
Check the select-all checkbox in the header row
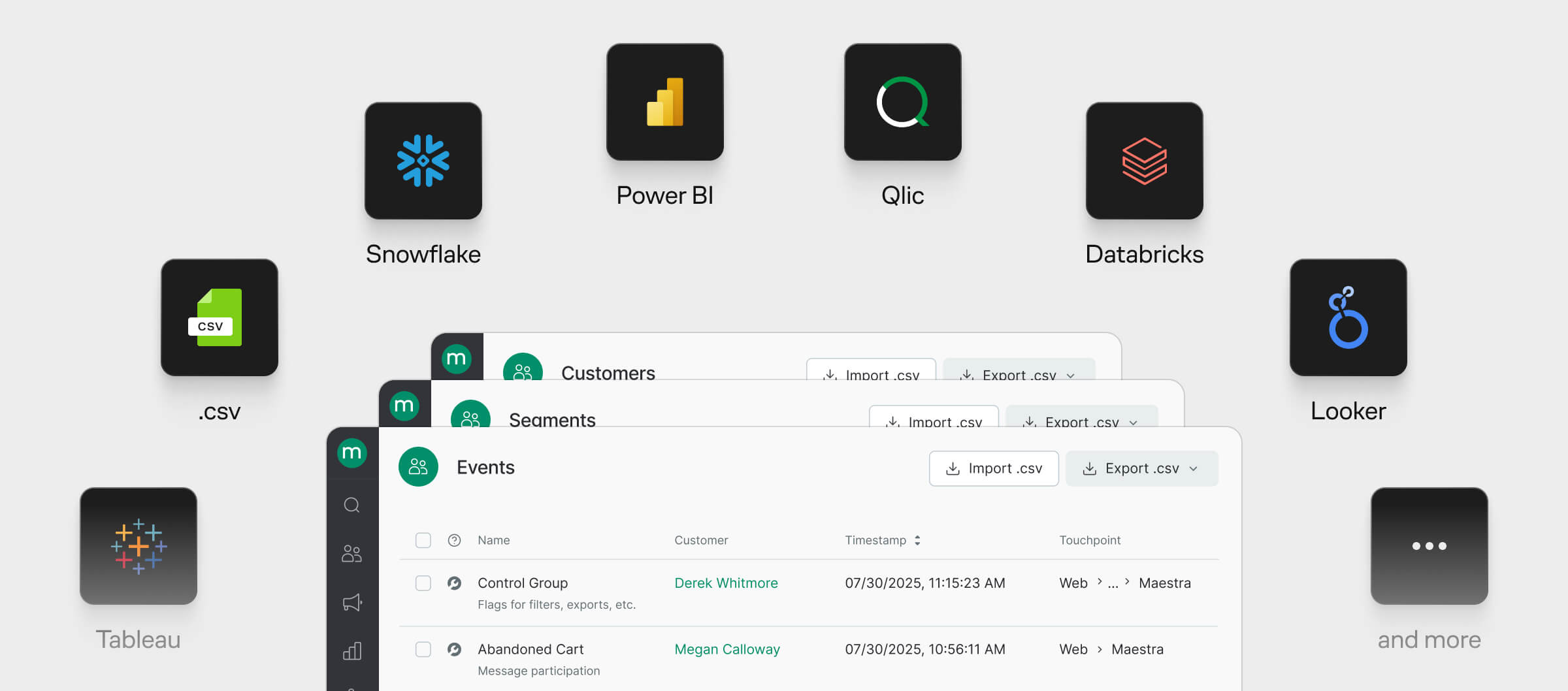[x=423, y=540]
